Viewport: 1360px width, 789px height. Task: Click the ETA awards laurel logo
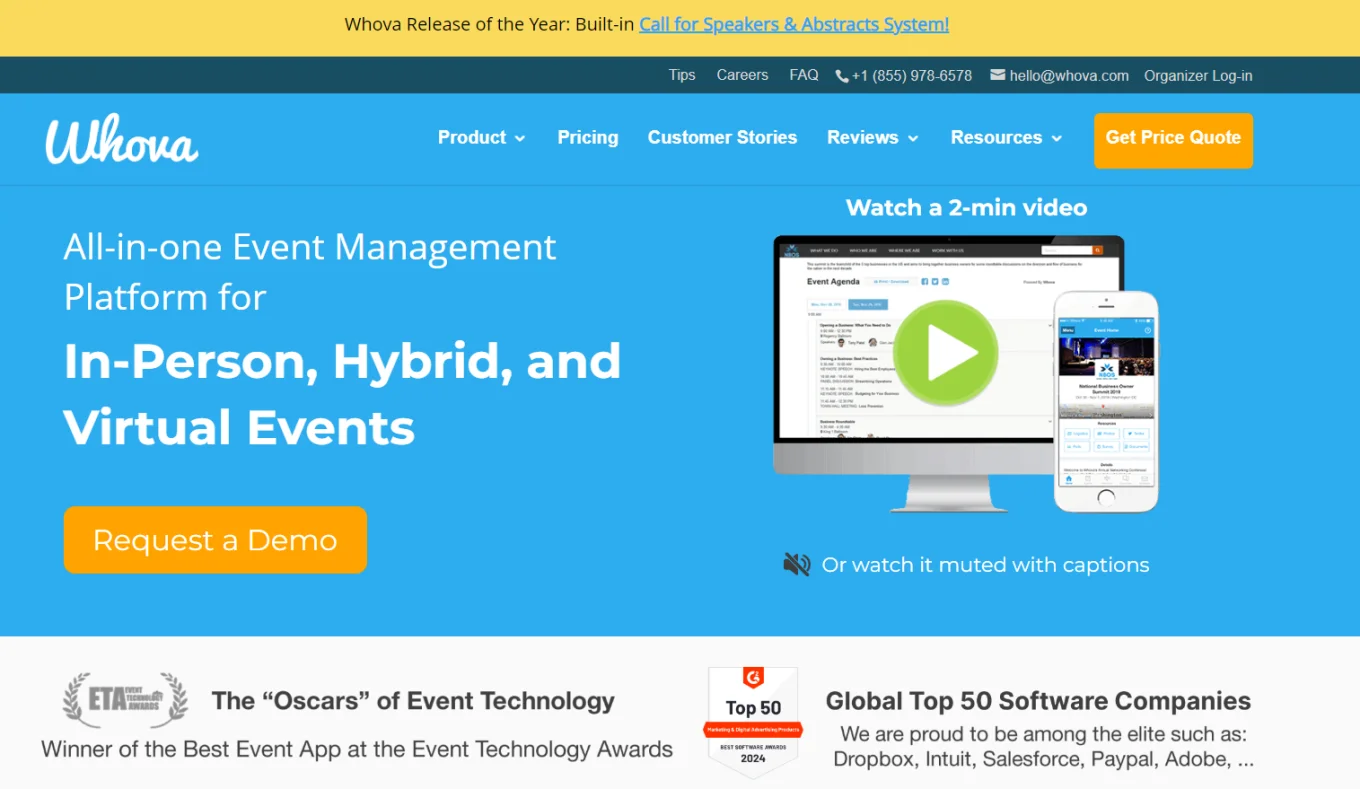tap(125, 699)
